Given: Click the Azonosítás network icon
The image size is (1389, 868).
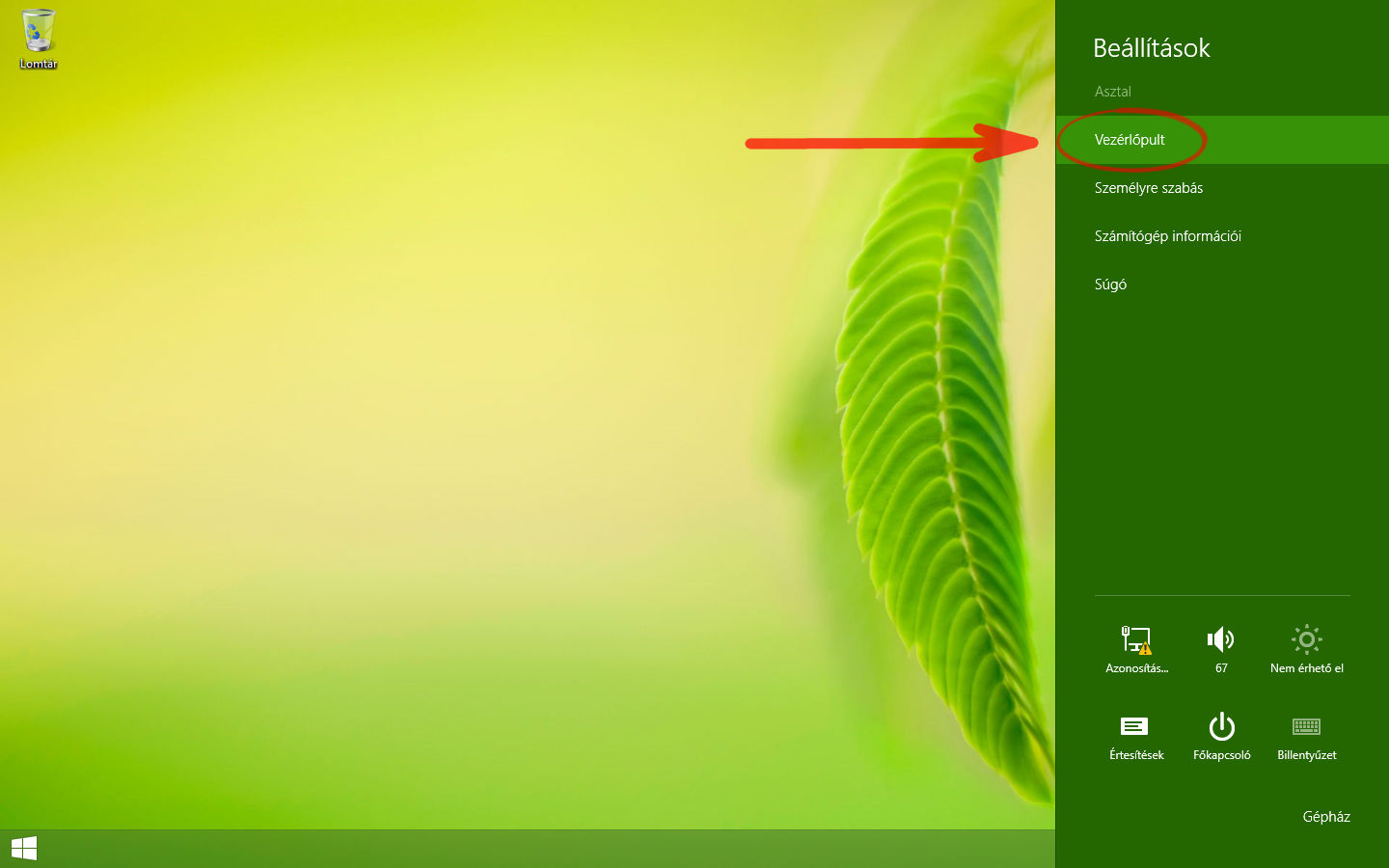Looking at the screenshot, I should point(1134,641).
